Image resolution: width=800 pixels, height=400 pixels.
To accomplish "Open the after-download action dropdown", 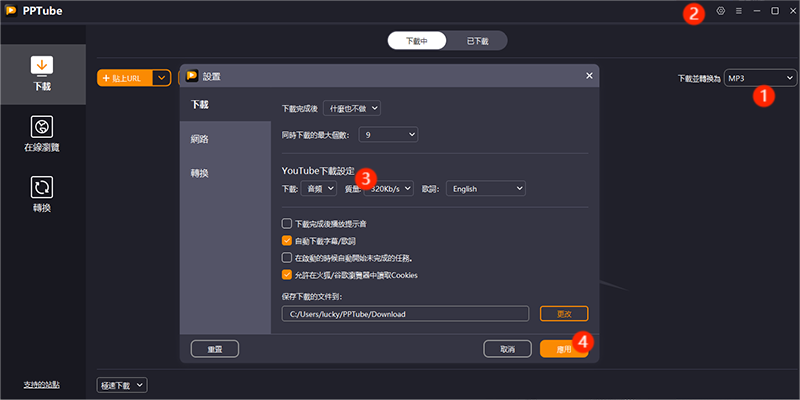I will pos(352,108).
